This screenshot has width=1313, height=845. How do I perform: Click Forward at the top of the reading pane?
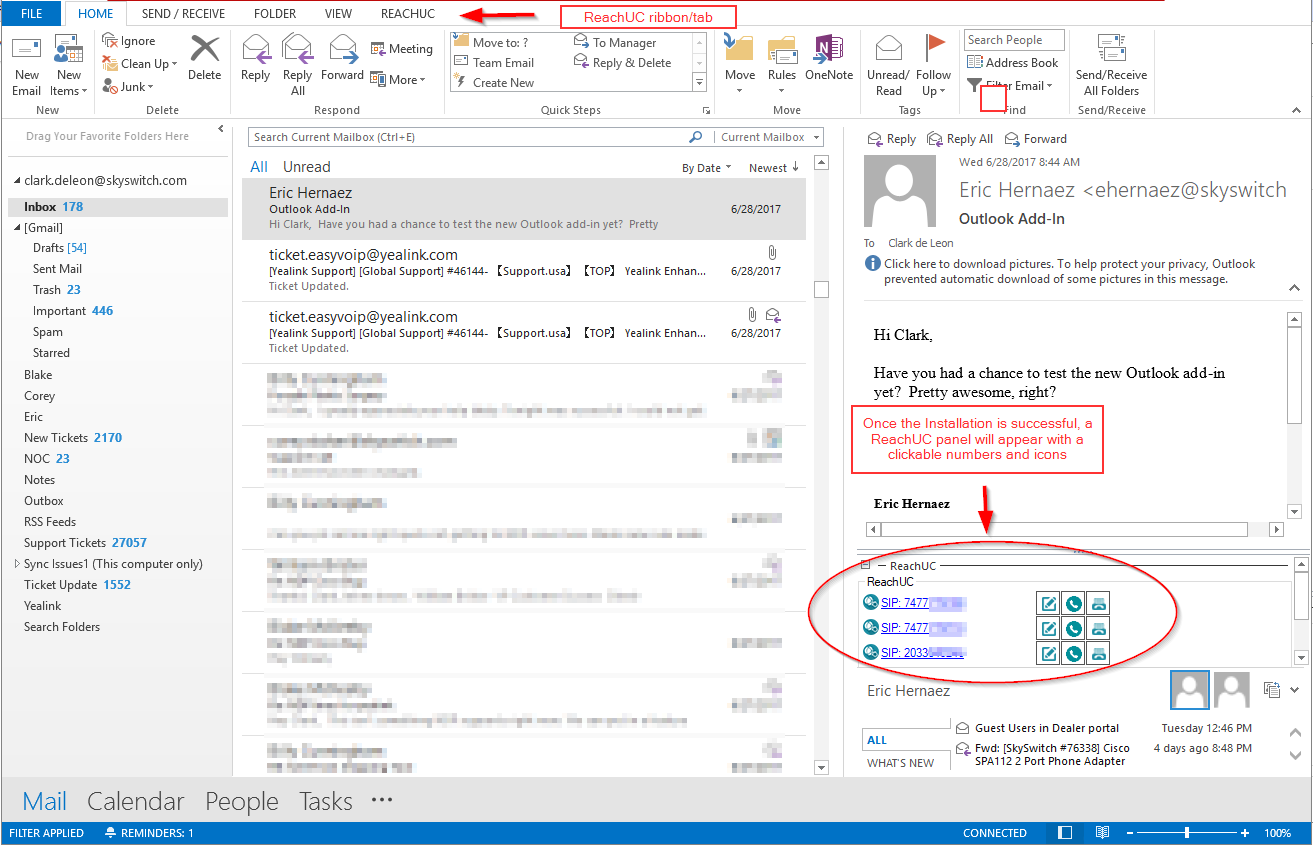pos(1035,139)
